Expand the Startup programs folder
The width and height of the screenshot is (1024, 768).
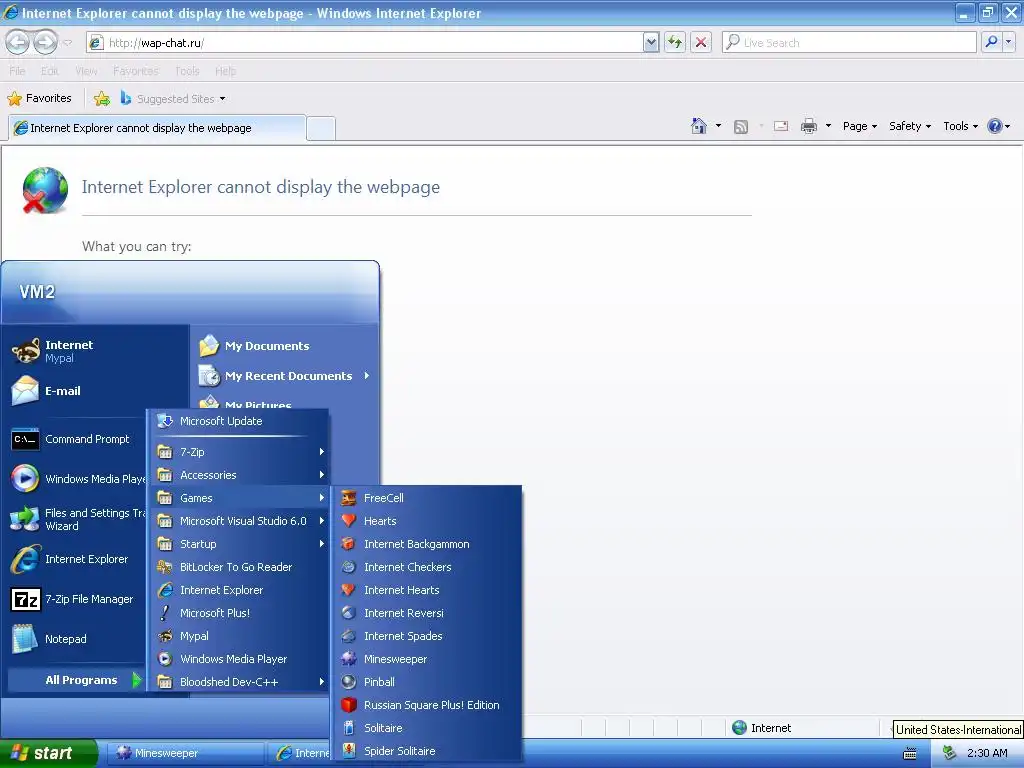pyautogui.click(x=239, y=544)
